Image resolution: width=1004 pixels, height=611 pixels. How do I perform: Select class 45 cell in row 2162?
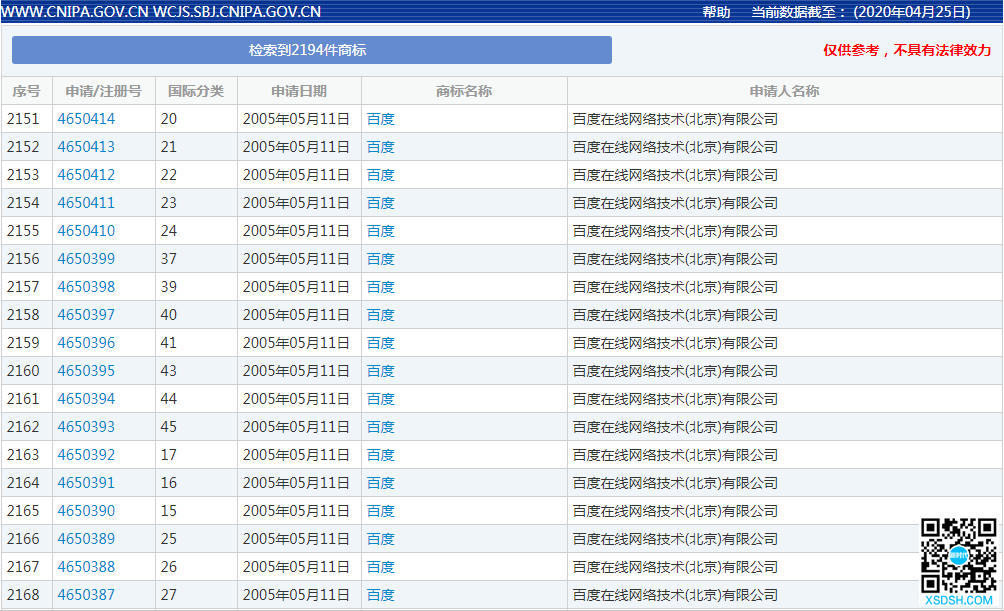[196, 427]
